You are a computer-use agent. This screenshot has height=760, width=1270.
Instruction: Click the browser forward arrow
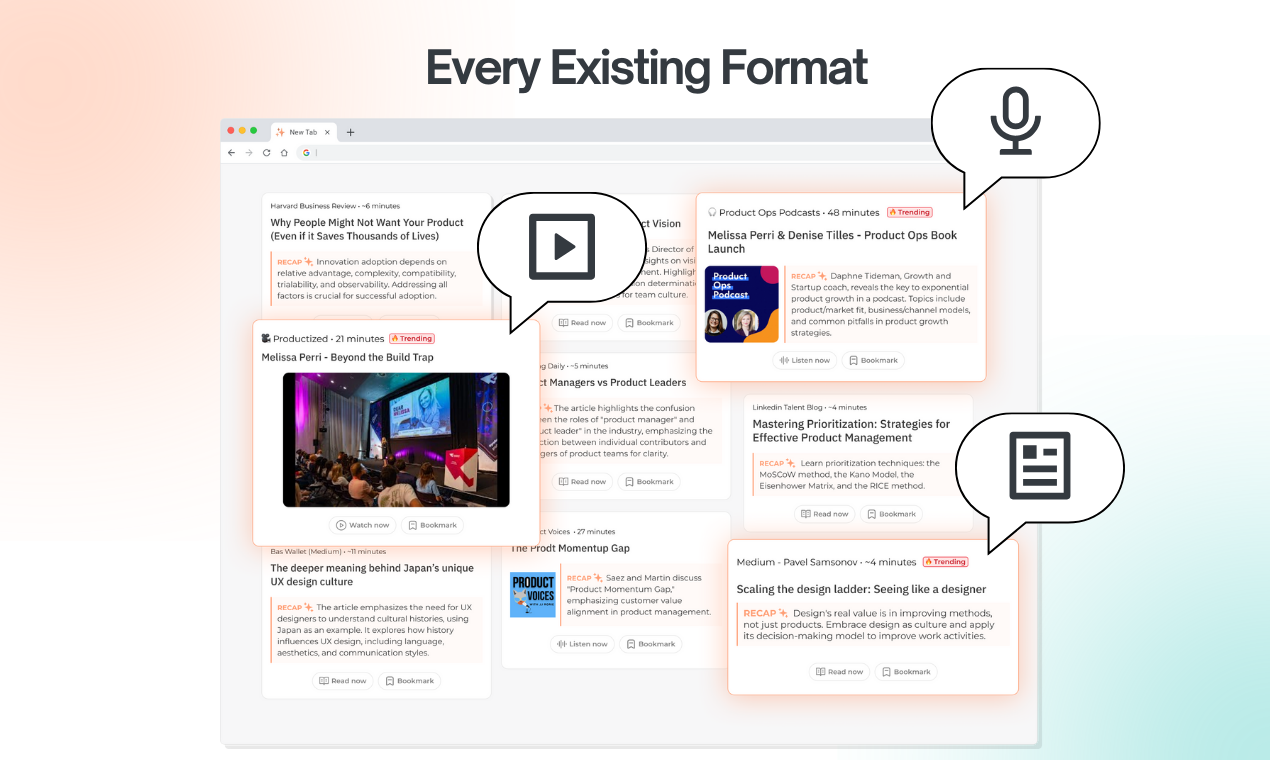pyautogui.click(x=249, y=153)
